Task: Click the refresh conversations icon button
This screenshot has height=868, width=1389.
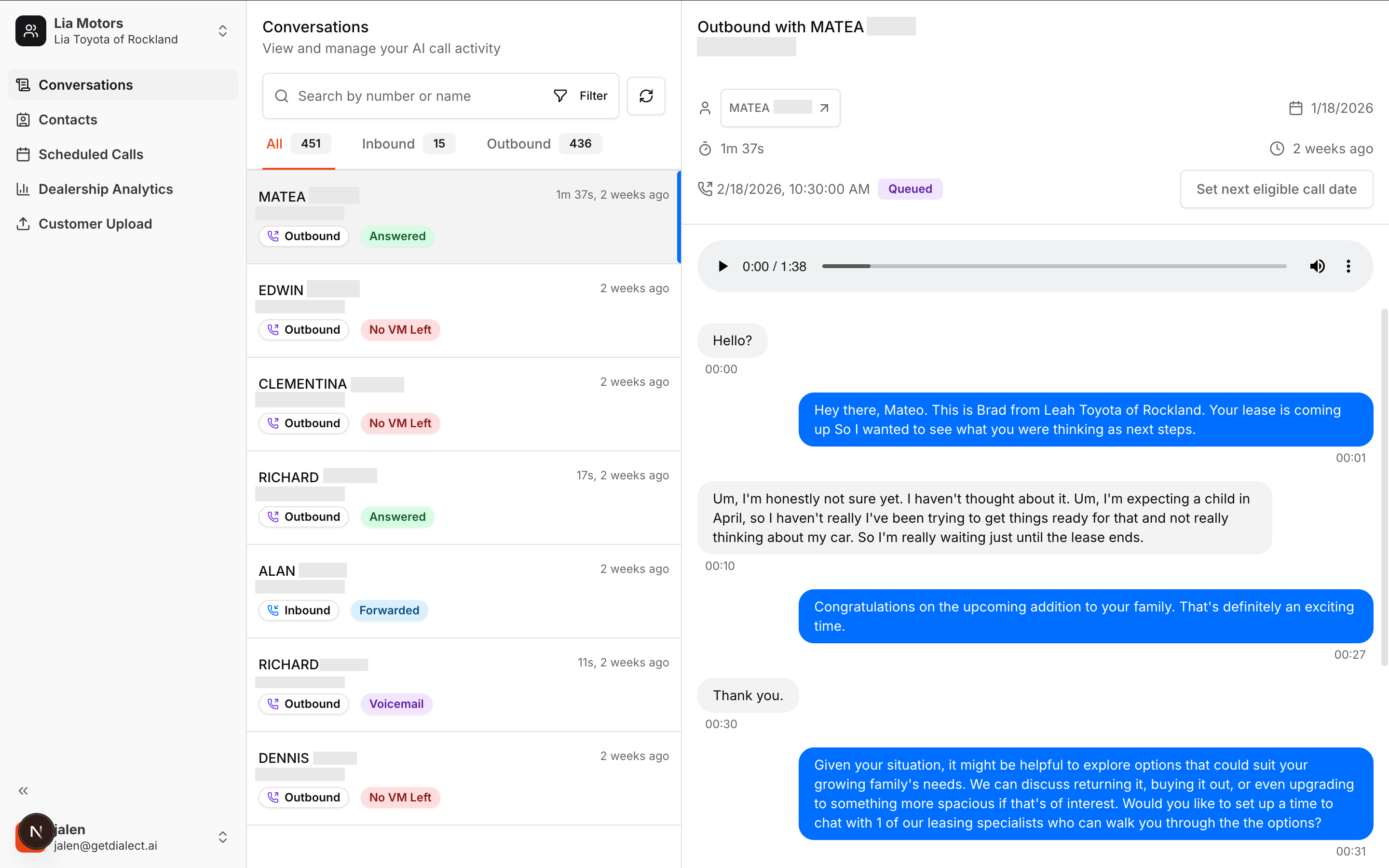Action: tap(646, 96)
